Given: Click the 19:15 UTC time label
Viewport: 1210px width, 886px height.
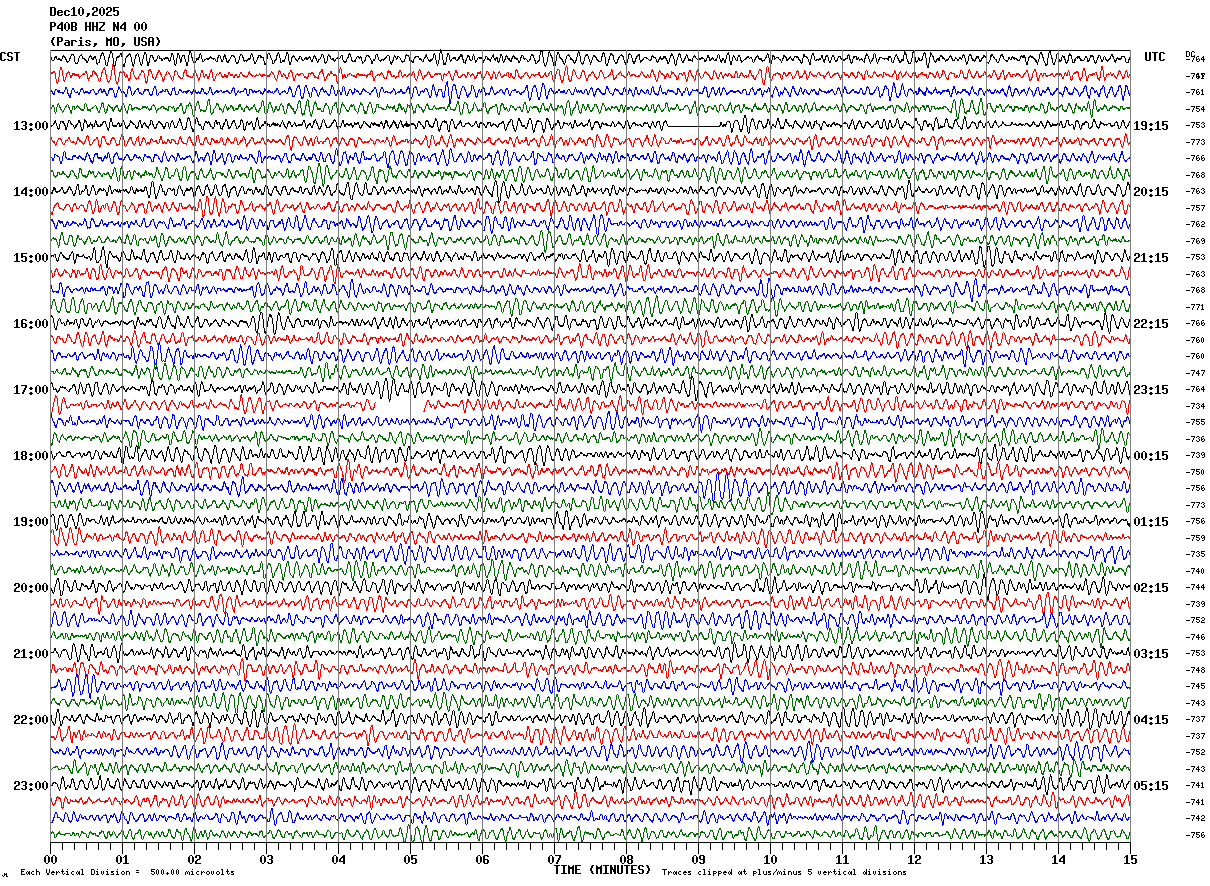Looking at the screenshot, I should click(1151, 126).
